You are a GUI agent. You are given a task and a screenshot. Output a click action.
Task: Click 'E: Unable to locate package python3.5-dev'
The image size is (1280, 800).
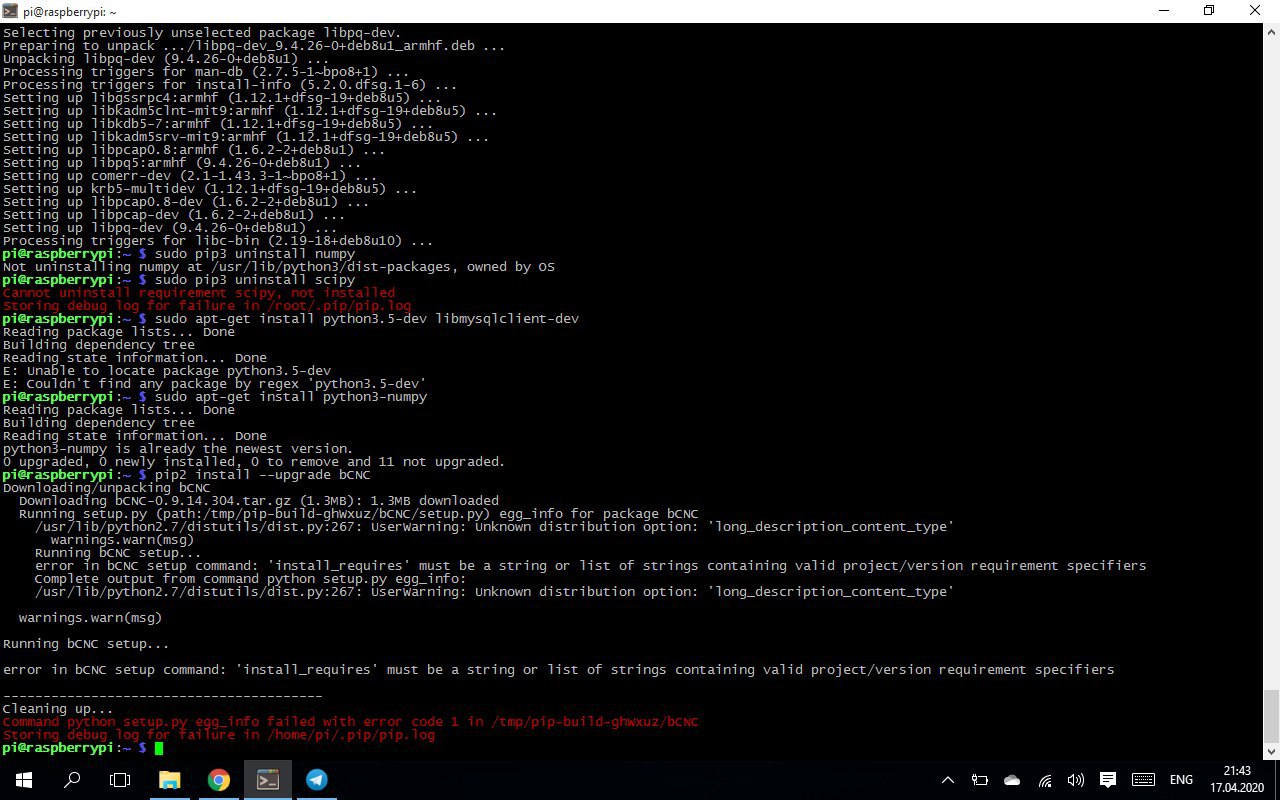166,371
